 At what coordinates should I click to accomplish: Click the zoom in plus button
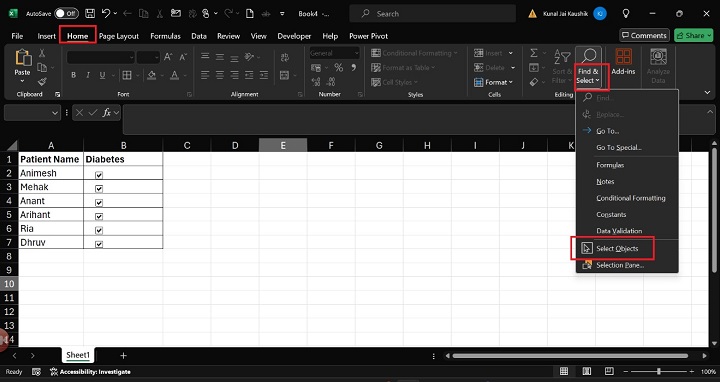click(x=692, y=371)
